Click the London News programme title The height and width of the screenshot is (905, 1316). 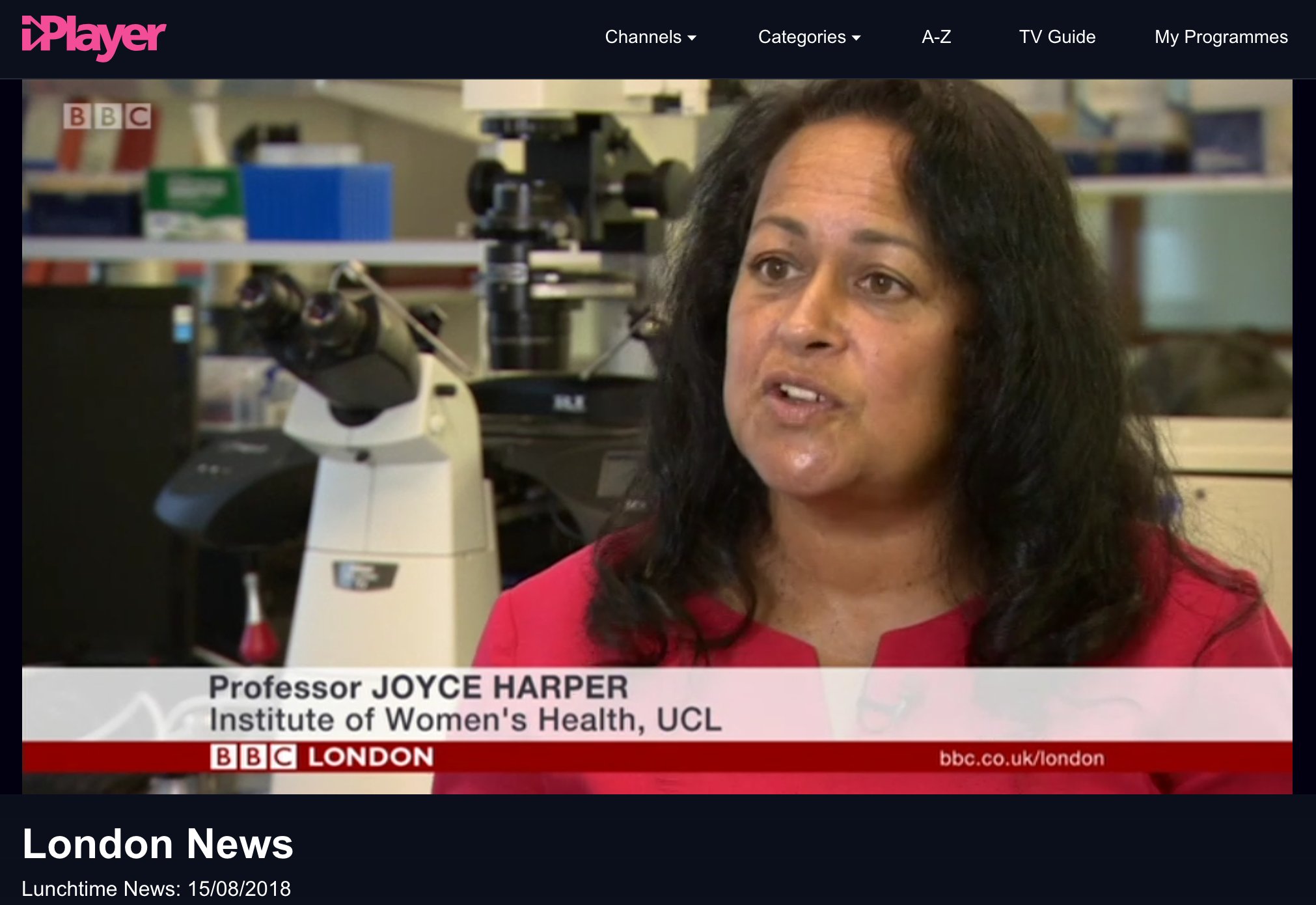[158, 844]
